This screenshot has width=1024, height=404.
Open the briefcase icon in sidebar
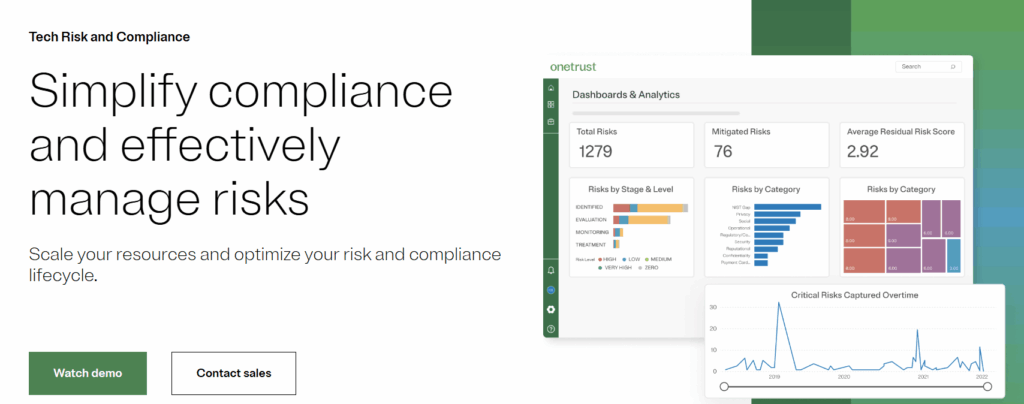click(551, 121)
